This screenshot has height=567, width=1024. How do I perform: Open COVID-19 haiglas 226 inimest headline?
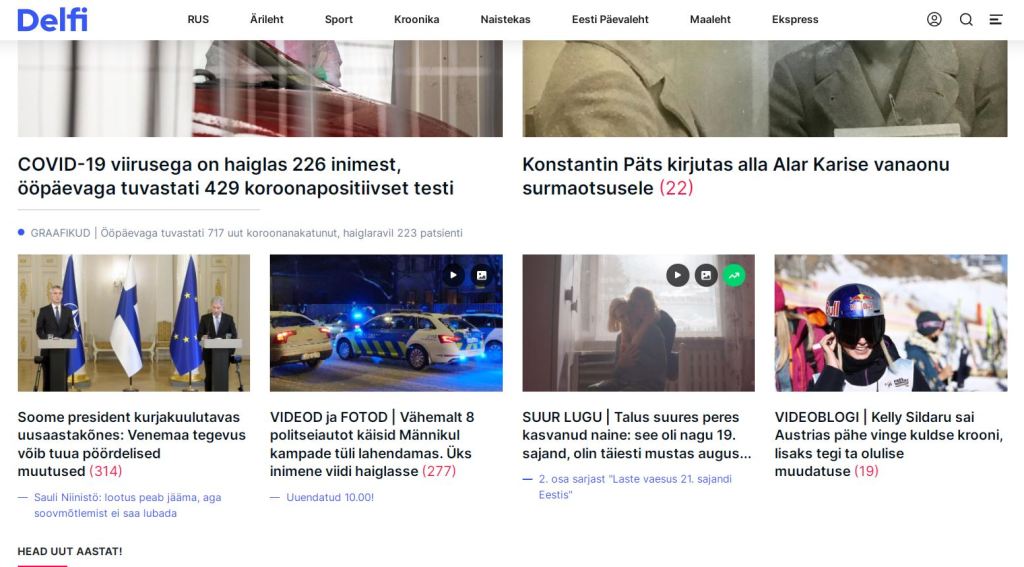(x=235, y=176)
